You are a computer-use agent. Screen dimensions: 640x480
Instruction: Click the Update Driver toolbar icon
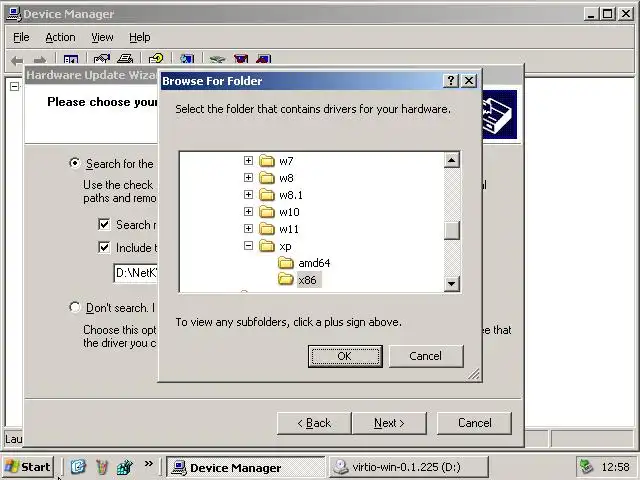pos(218,60)
